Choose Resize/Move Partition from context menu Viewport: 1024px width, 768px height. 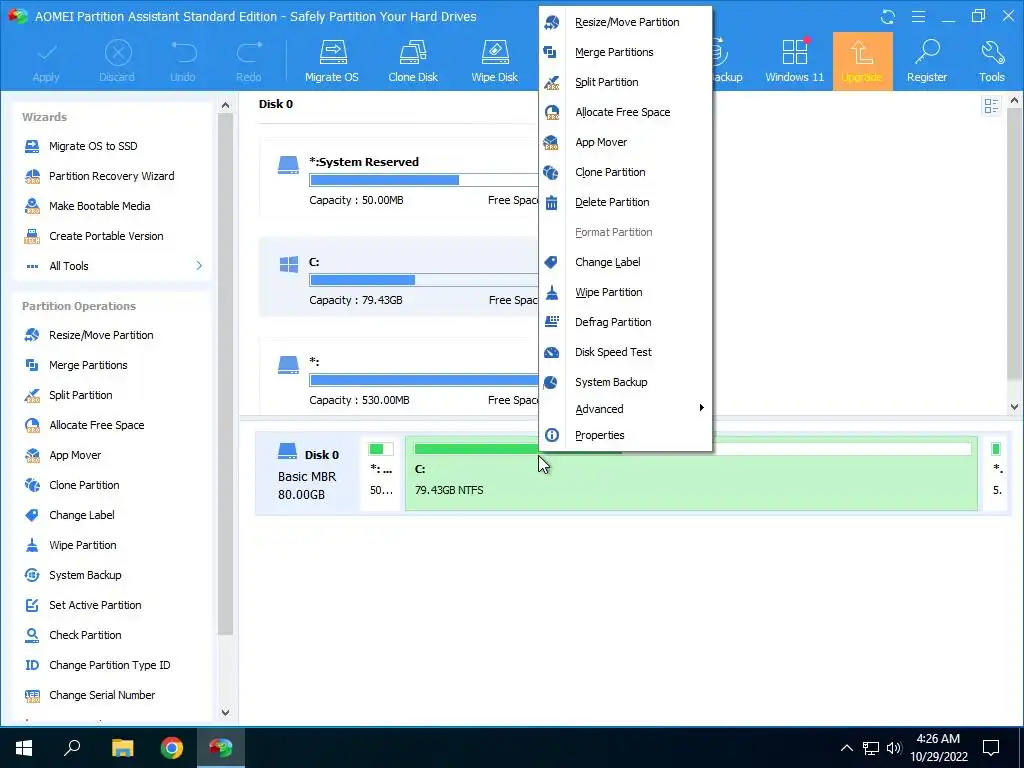point(625,22)
